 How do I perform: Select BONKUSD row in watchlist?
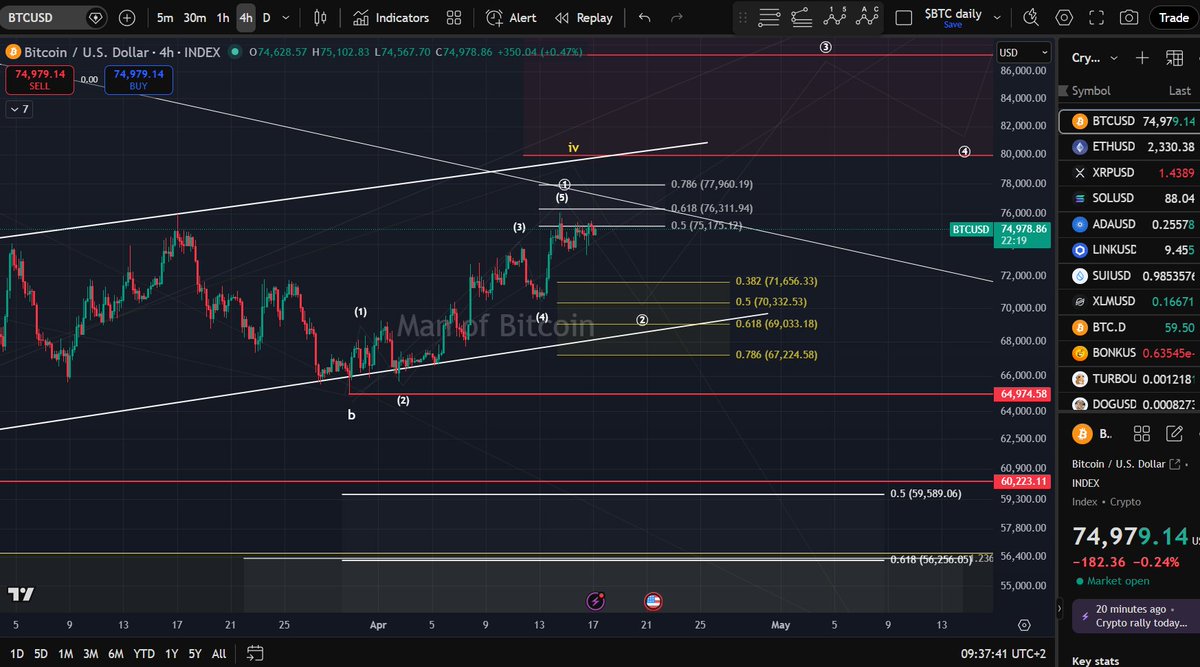click(x=1129, y=353)
